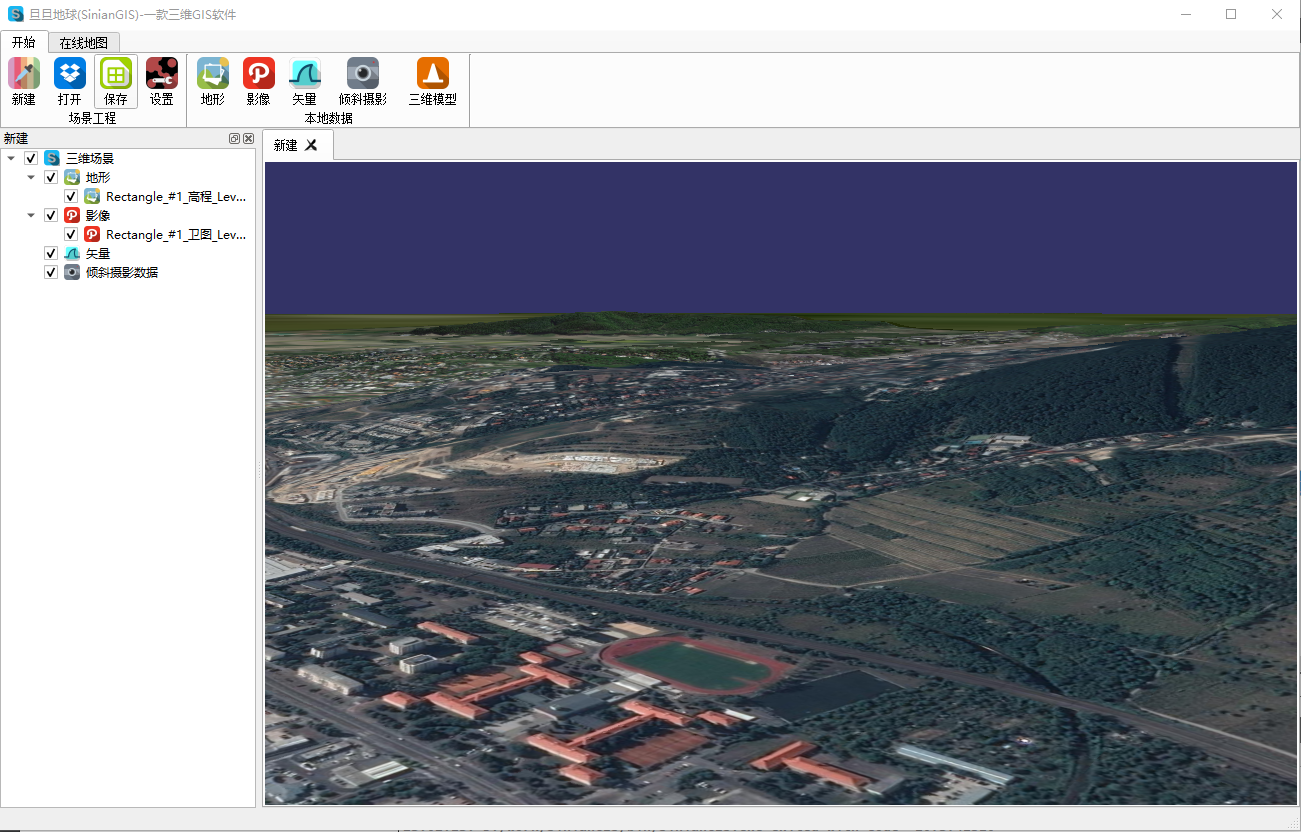The image size is (1301, 832).
Task: Switch to the 开始 ribbon tab
Action: [24, 42]
